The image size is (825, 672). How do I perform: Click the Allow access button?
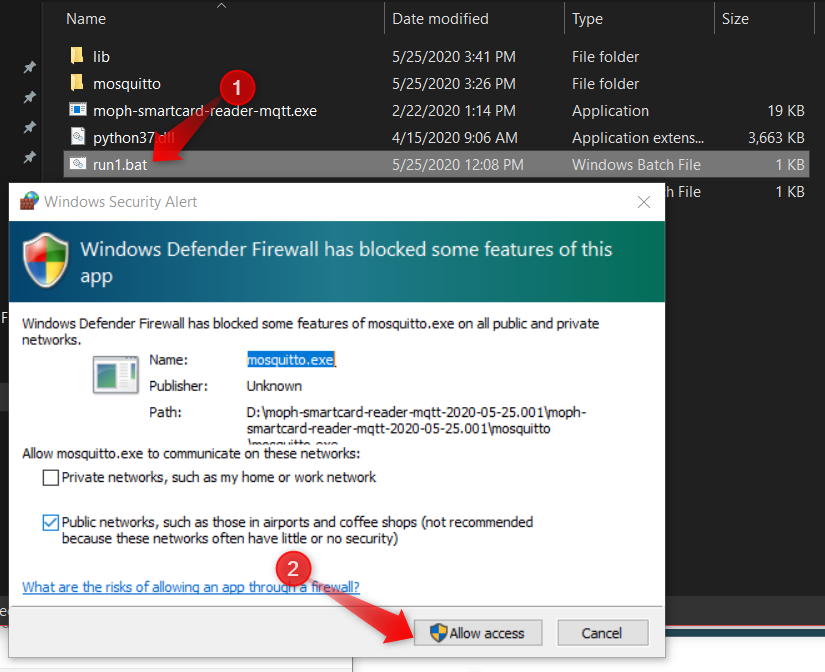coord(478,633)
